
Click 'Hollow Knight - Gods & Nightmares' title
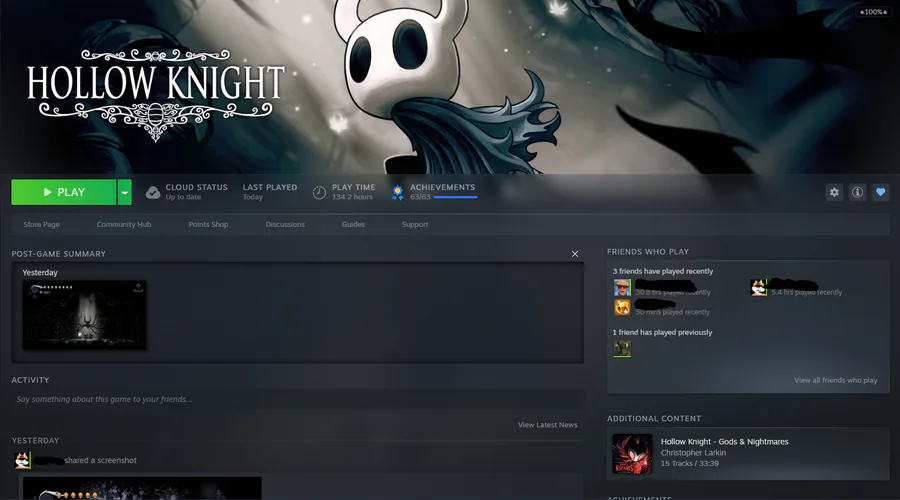coord(724,441)
